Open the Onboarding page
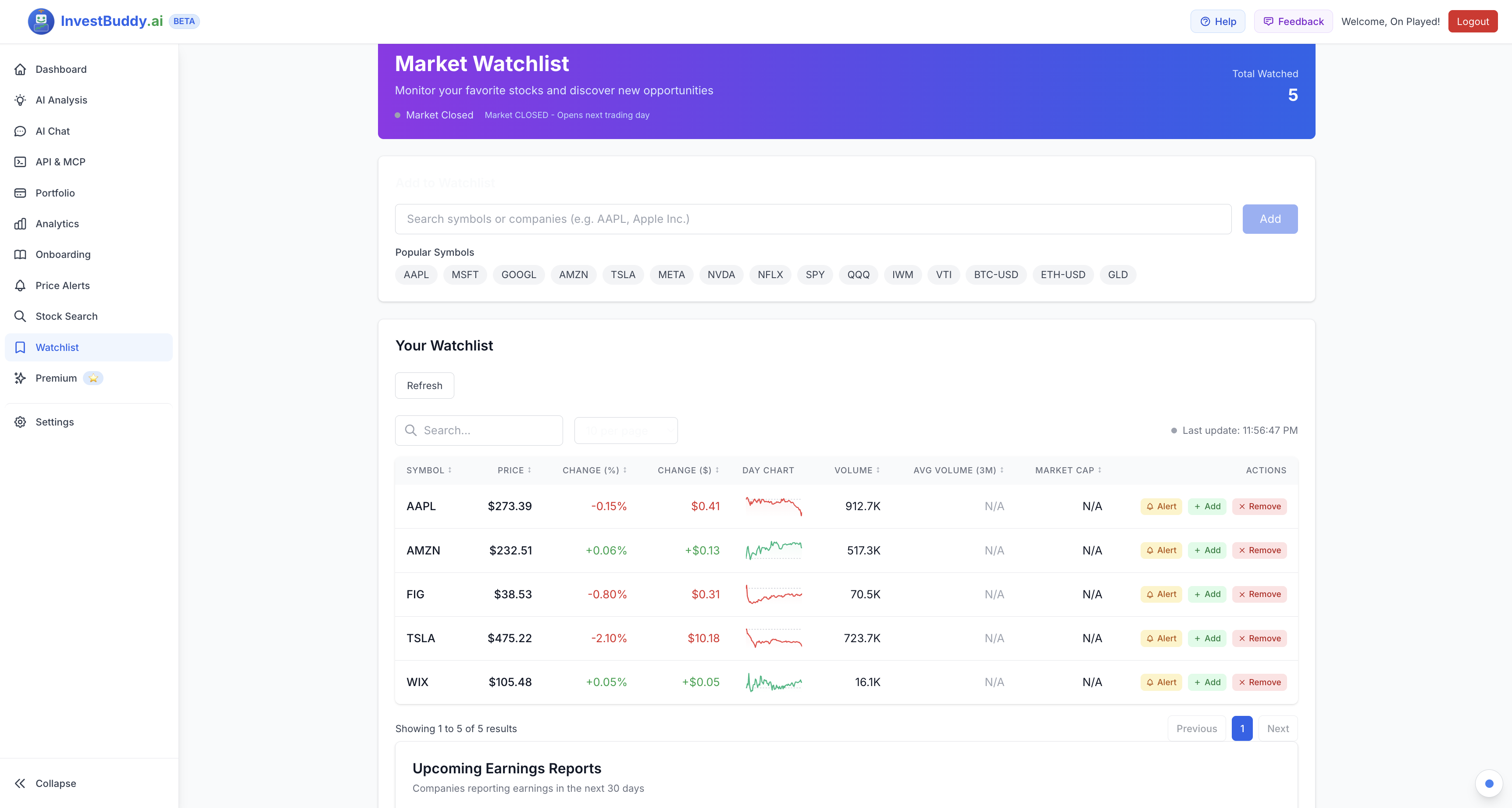Viewport: 1512px width, 808px height. (89, 255)
